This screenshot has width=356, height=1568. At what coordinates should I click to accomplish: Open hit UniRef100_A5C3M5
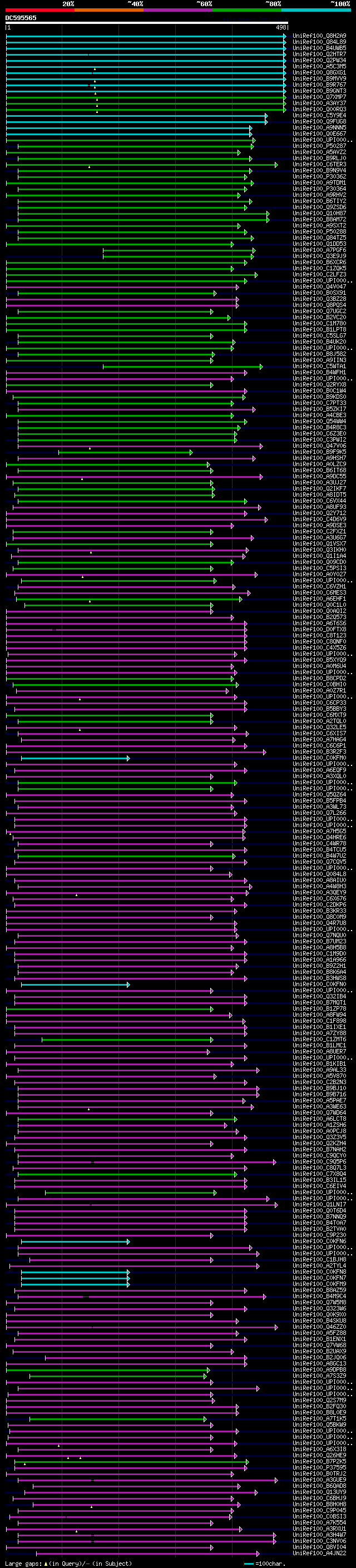pyautogui.click(x=319, y=66)
